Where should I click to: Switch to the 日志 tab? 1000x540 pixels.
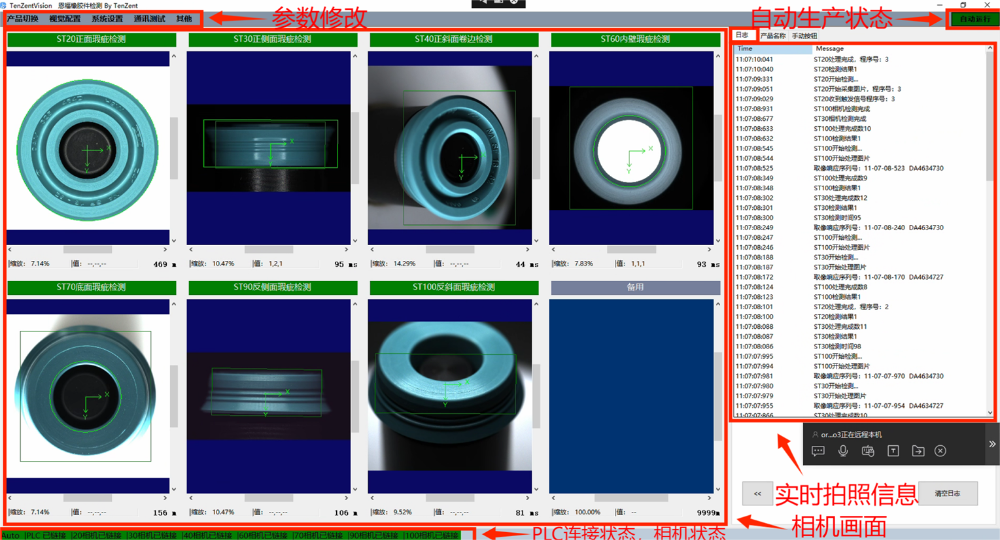pos(742,35)
